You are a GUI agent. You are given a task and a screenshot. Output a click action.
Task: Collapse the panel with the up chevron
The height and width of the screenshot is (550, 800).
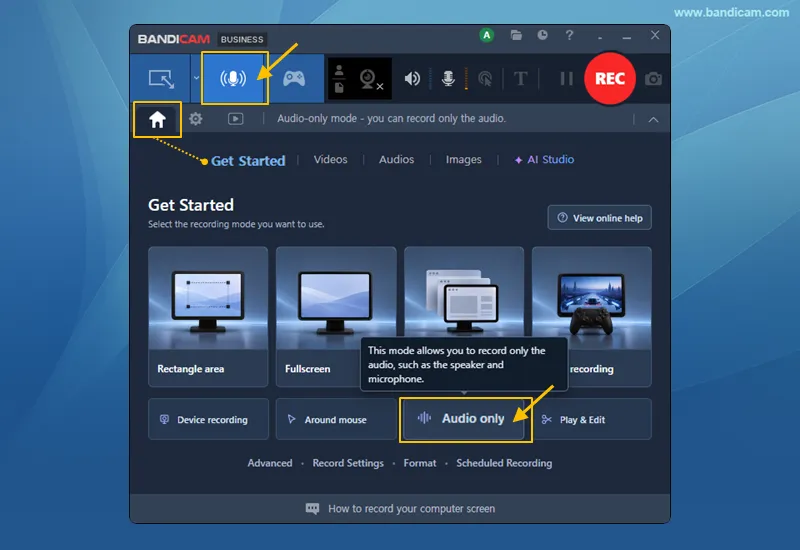point(653,119)
